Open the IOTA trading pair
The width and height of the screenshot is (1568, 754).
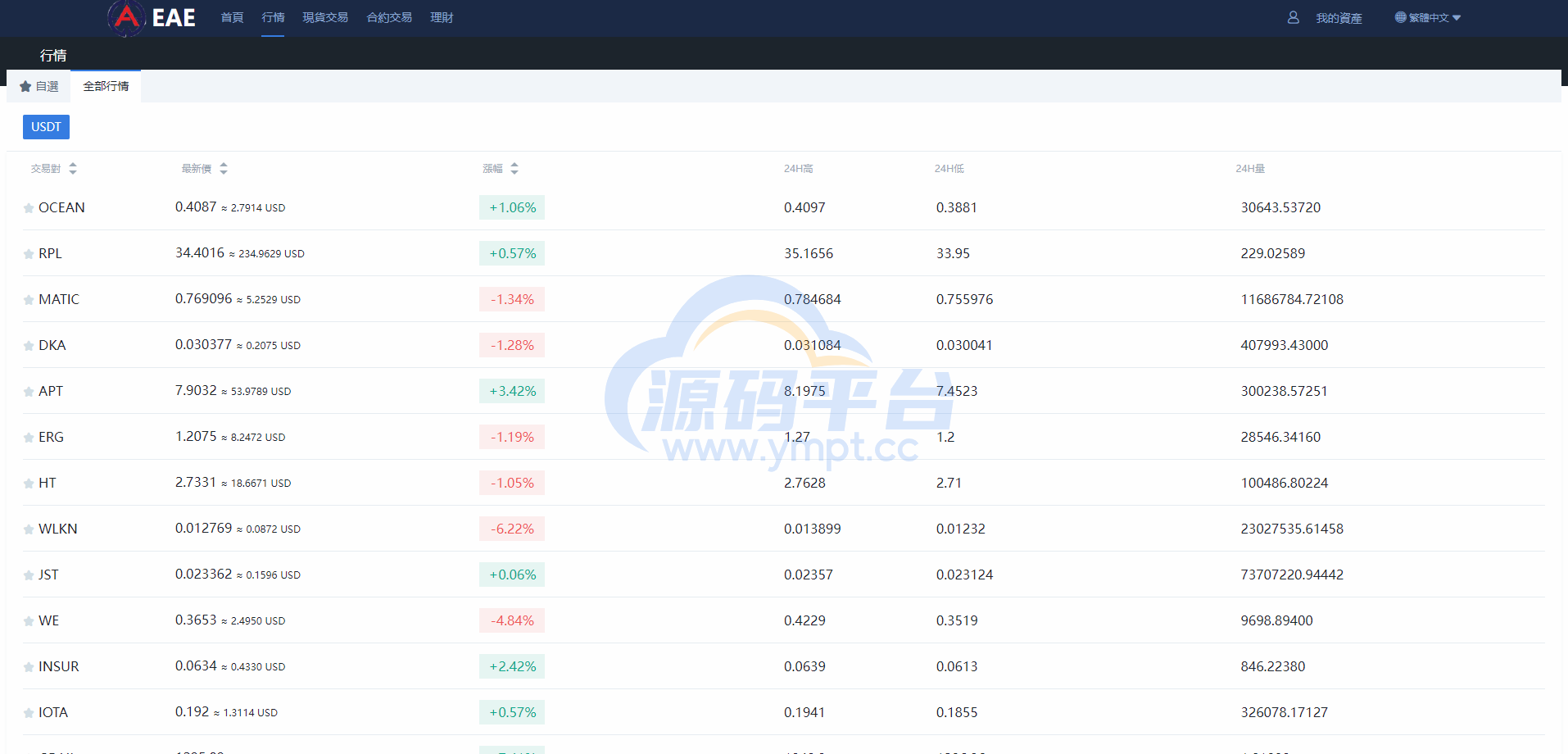pyautogui.click(x=53, y=712)
